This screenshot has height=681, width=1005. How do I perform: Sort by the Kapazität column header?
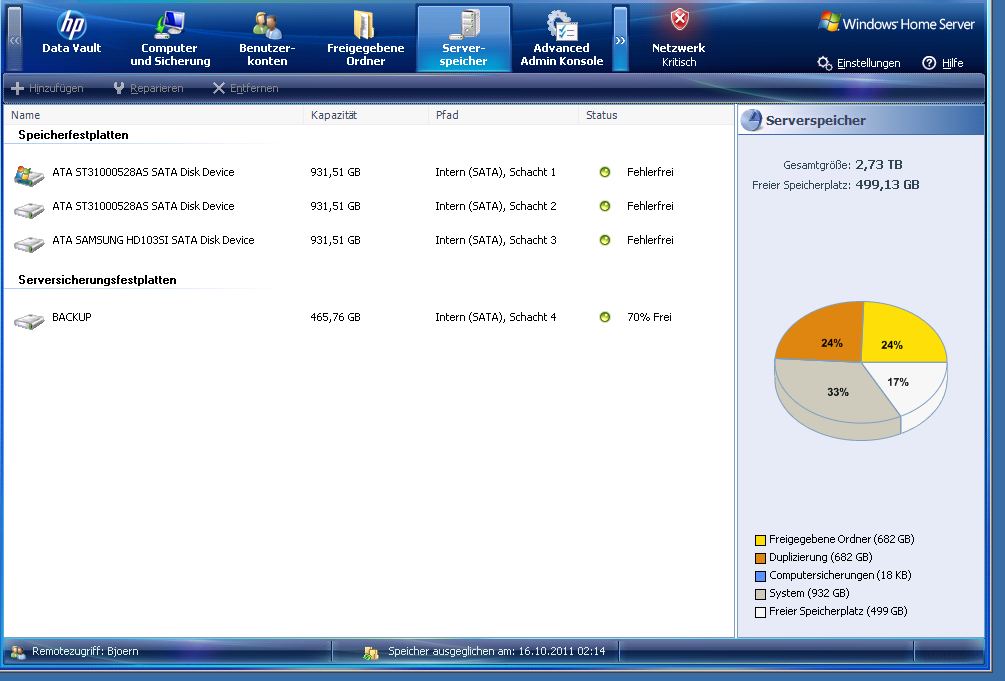click(x=366, y=115)
